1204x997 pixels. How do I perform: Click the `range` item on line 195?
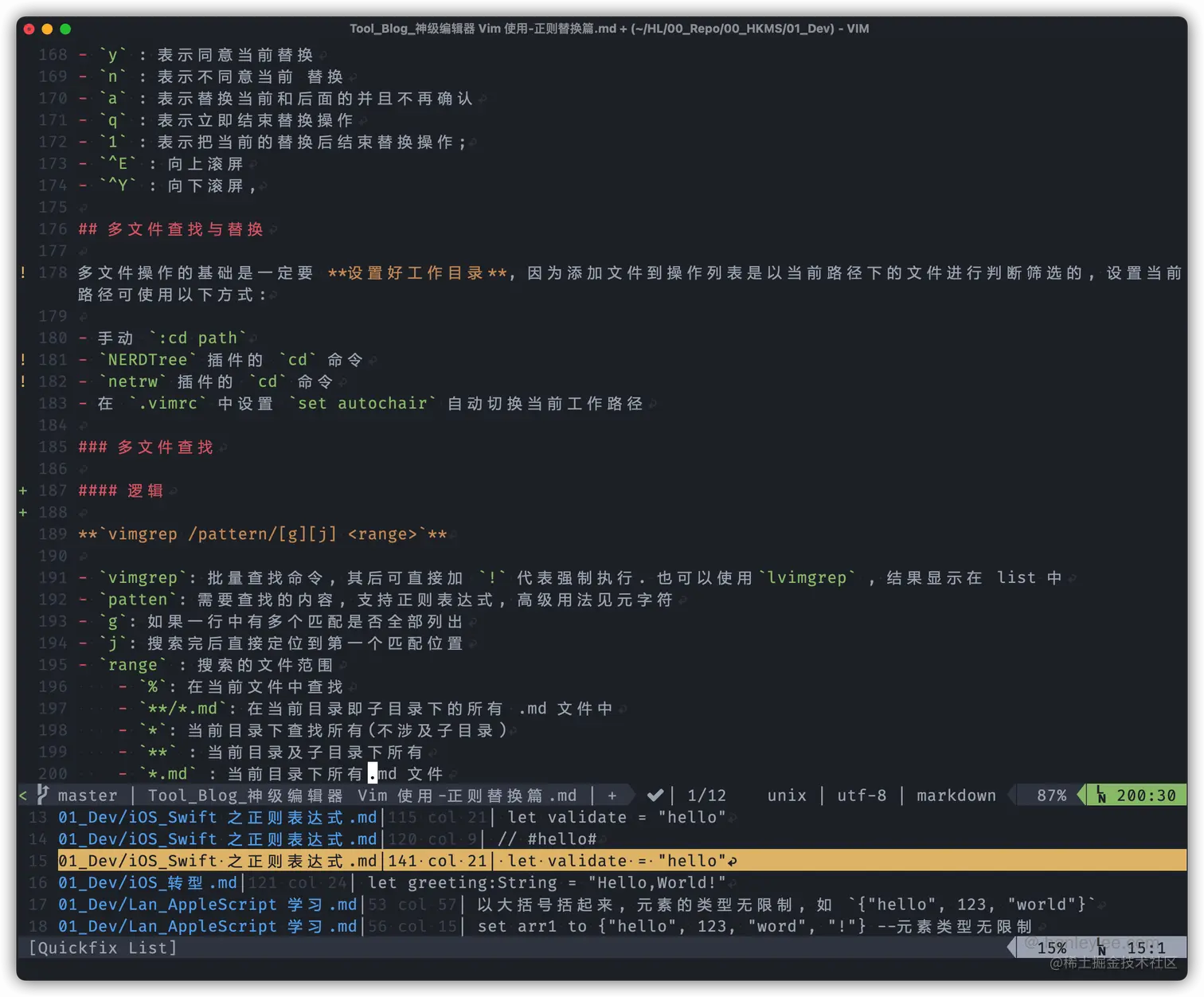133,665
